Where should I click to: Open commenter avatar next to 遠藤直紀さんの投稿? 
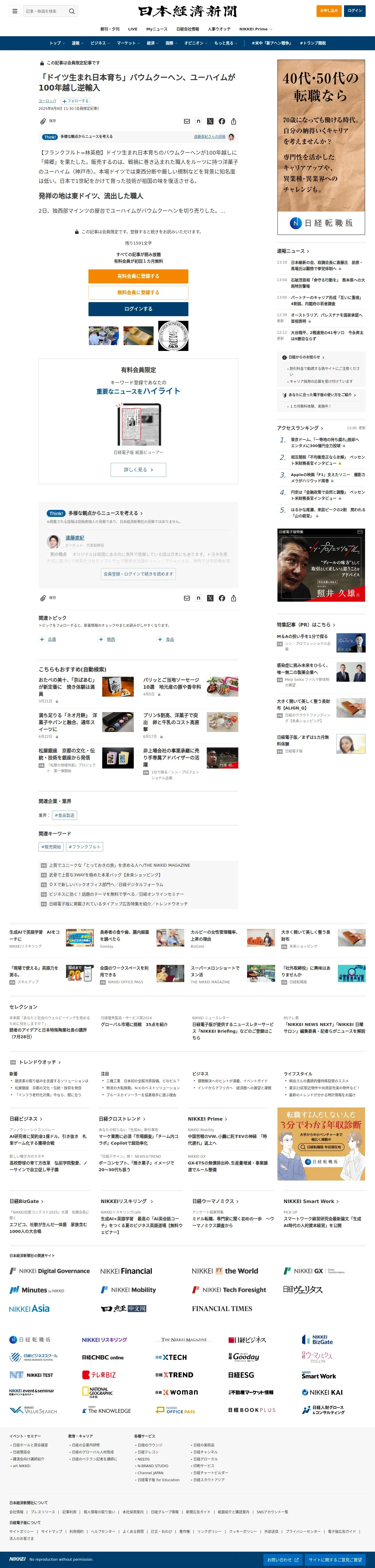pyautogui.click(x=231, y=137)
